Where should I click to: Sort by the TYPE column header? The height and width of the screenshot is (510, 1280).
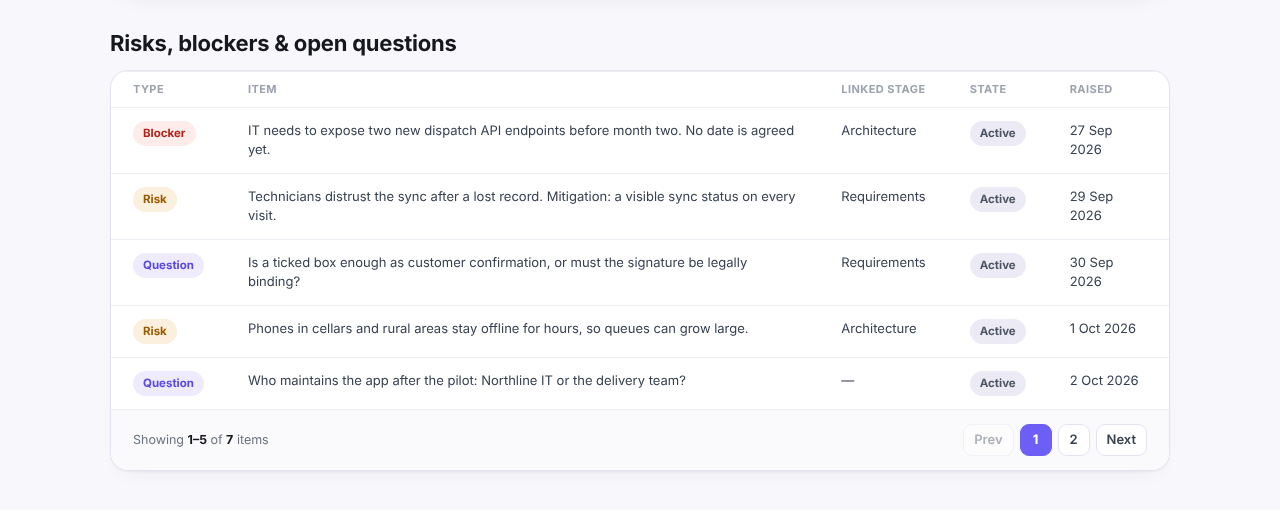point(148,89)
